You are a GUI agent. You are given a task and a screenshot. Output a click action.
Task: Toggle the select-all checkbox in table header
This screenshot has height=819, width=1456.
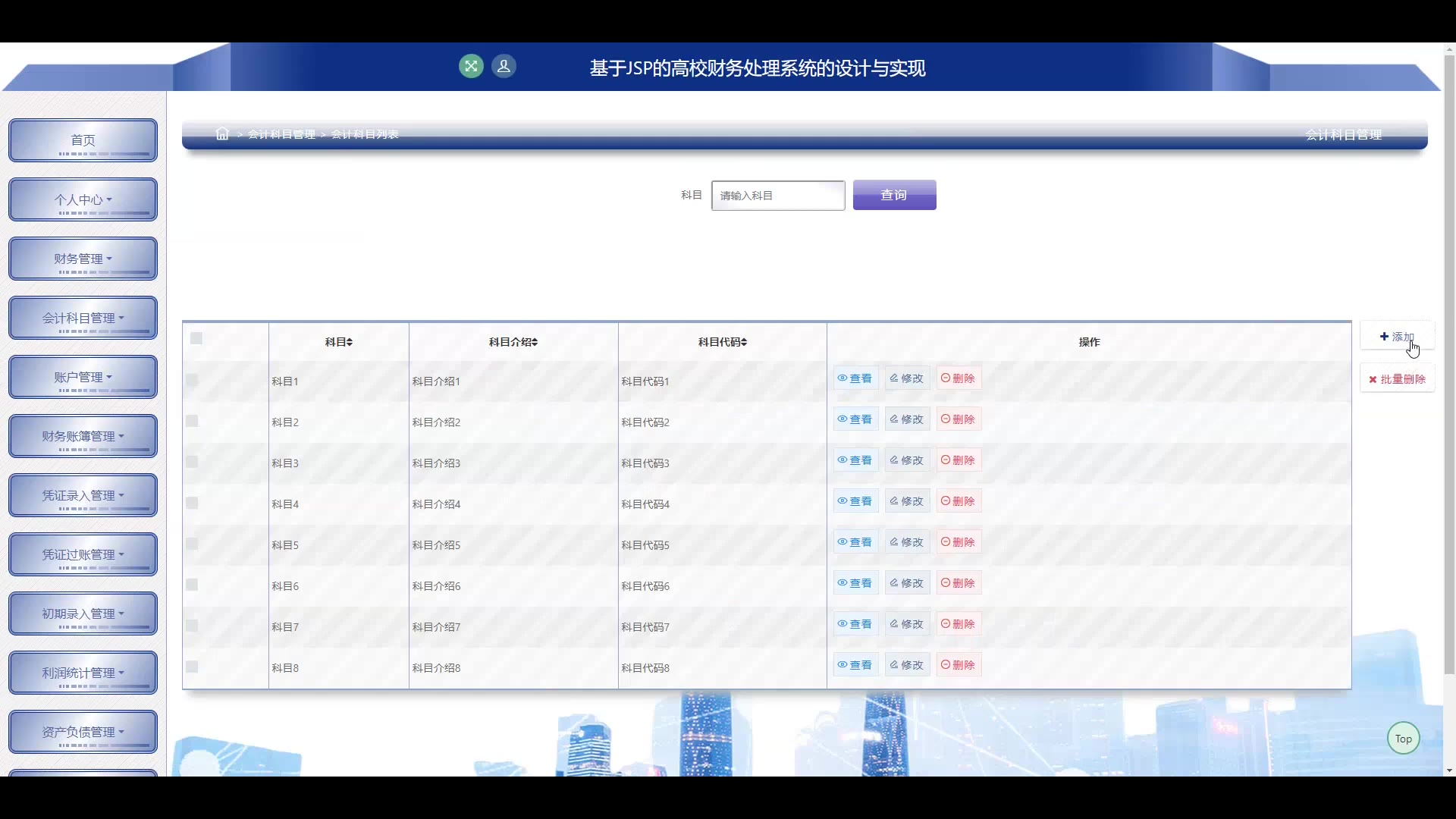[x=196, y=338]
